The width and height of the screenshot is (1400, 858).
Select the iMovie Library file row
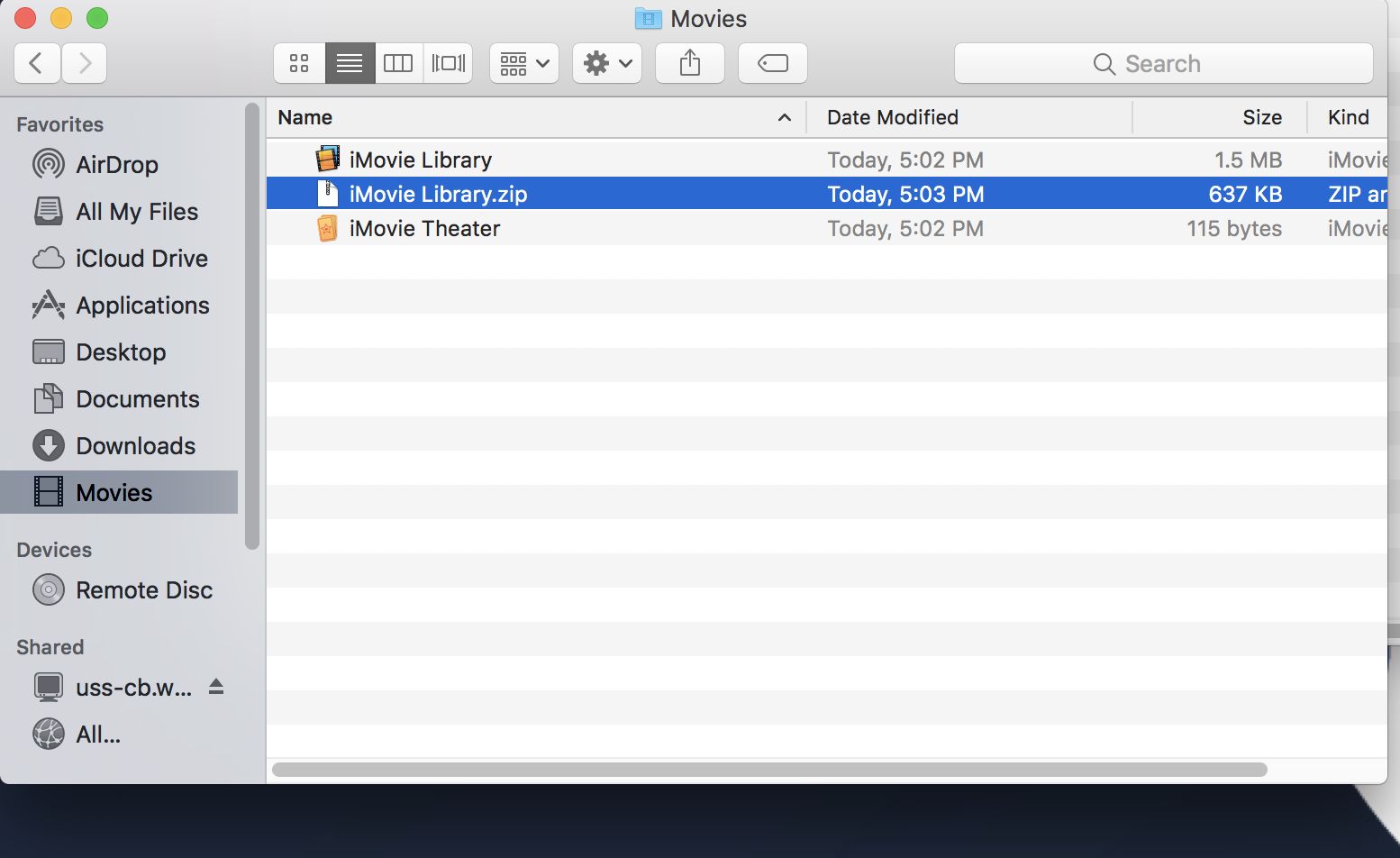[827, 160]
